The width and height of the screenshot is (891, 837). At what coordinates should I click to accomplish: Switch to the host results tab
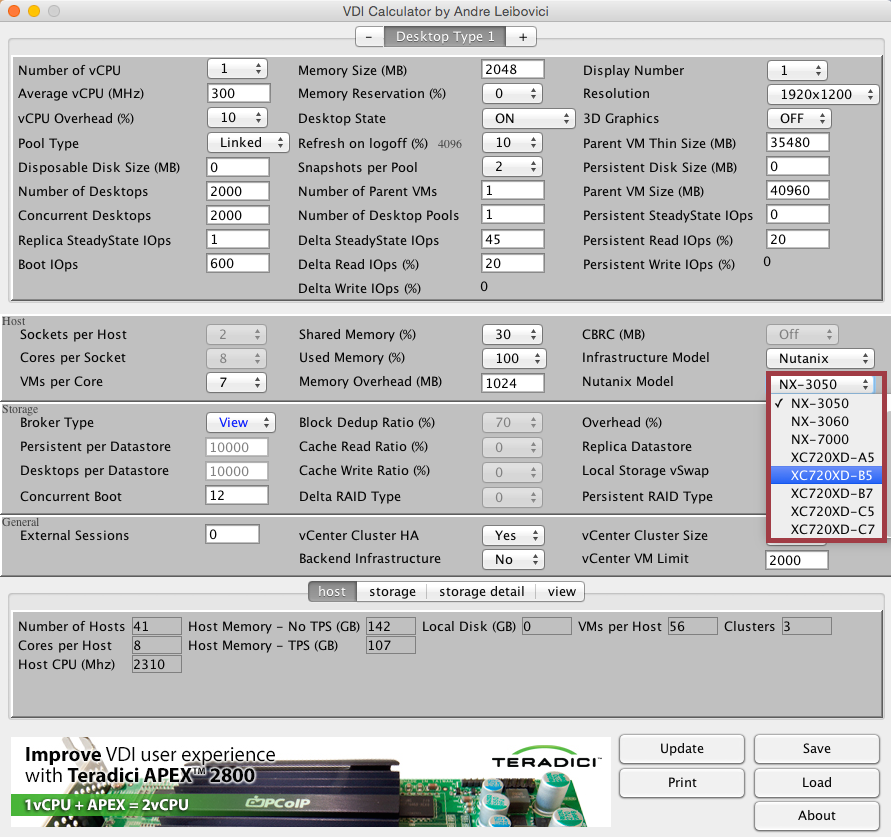pyautogui.click(x=332, y=592)
